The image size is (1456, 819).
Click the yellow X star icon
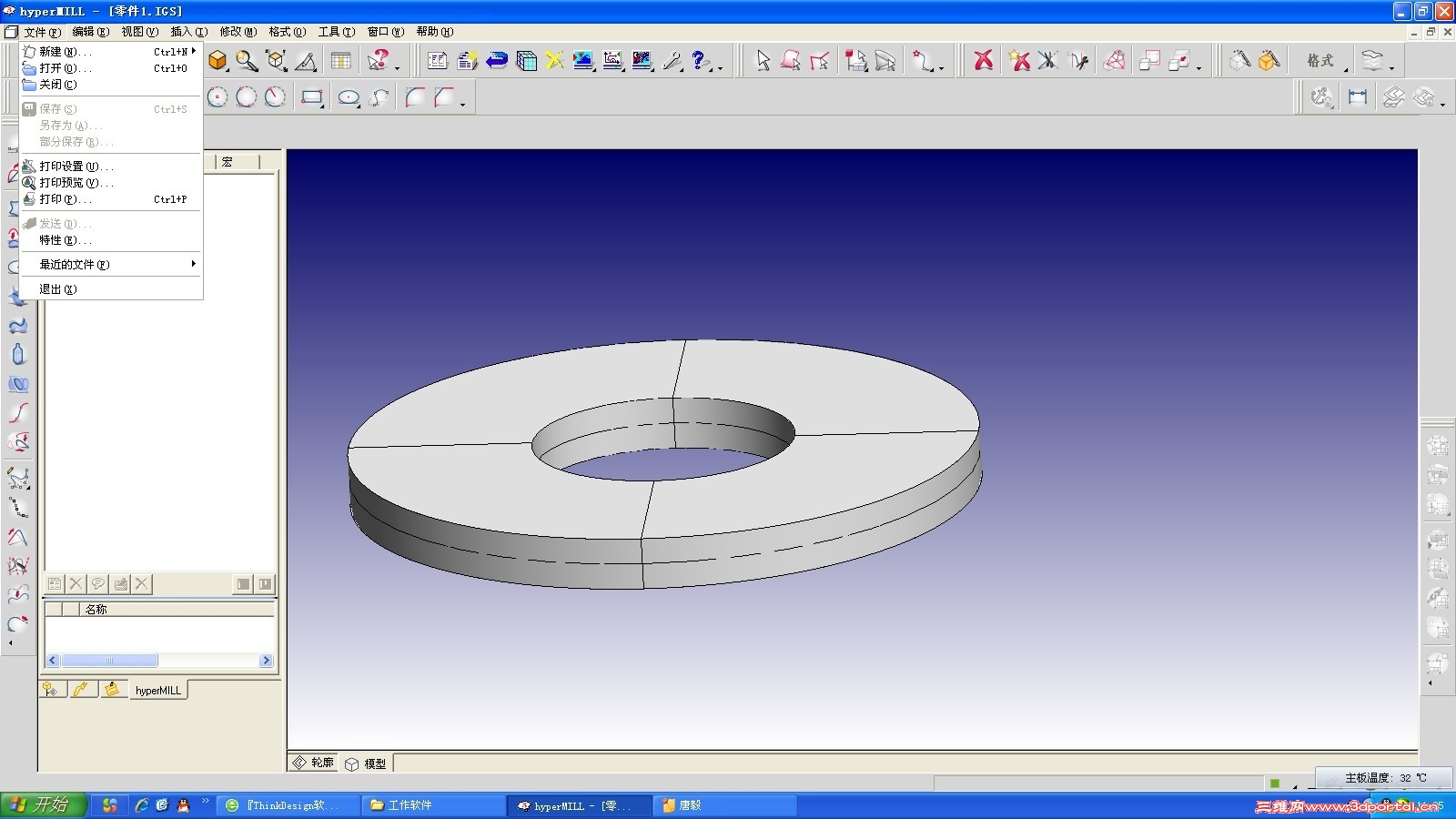click(x=554, y=61)
